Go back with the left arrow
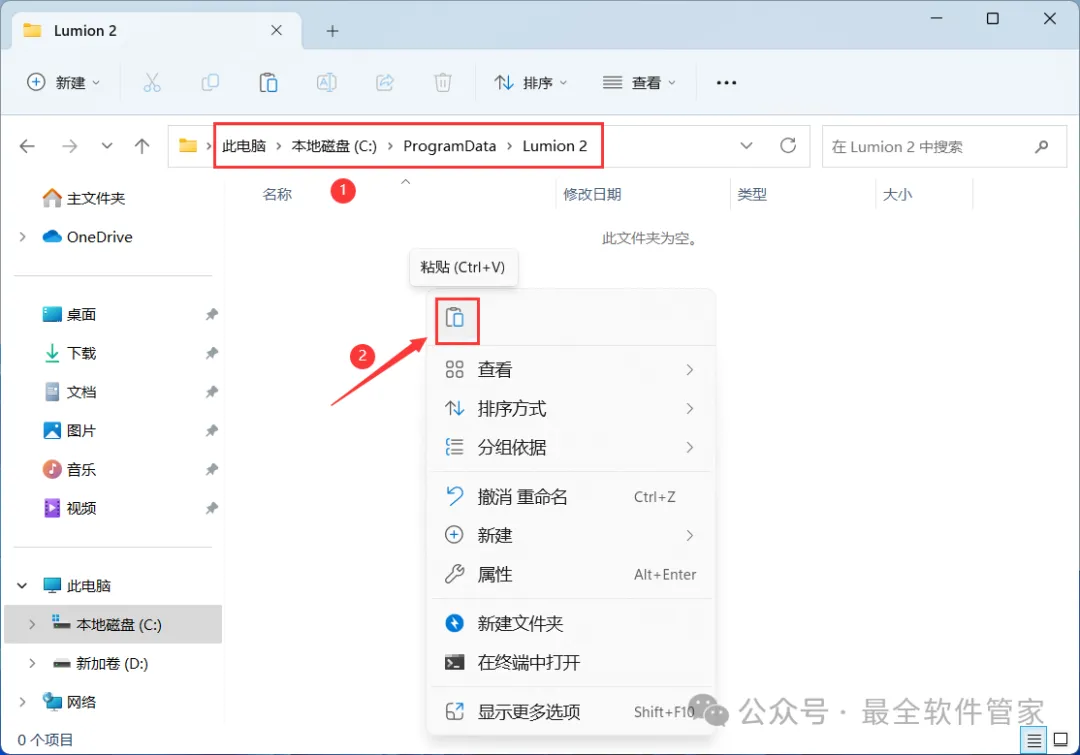 pyautogui.click(x=28, y=146)
